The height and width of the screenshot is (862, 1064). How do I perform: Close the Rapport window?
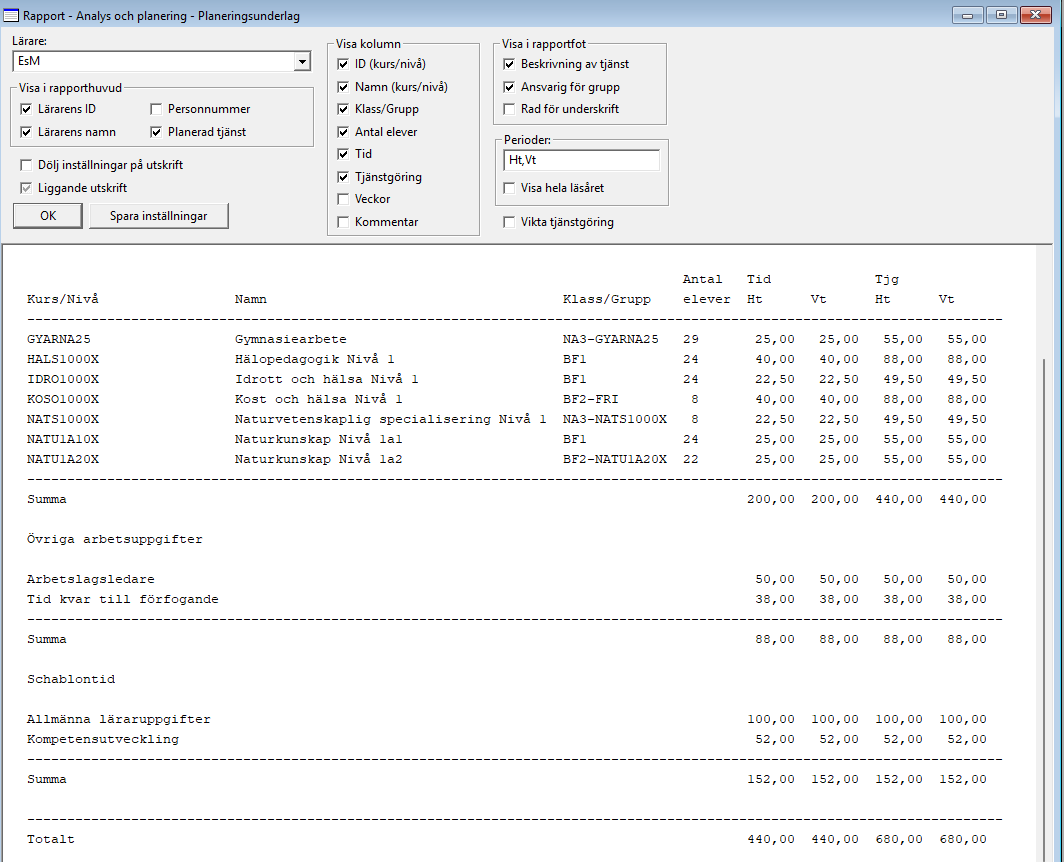point(1036,14)
